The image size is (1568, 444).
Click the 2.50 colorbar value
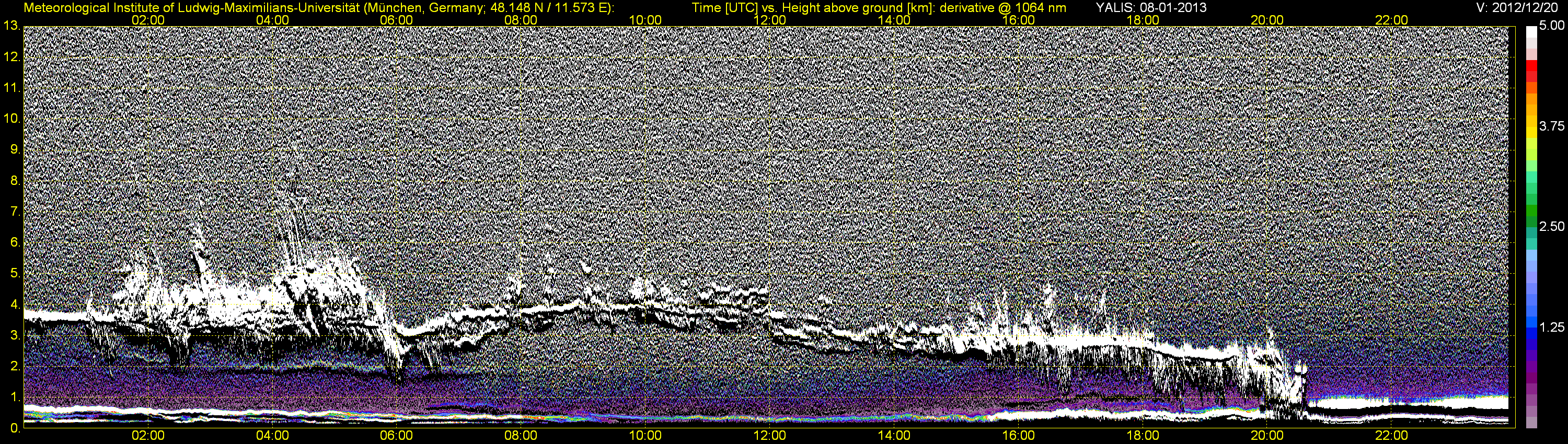[x=1552, y=227]
